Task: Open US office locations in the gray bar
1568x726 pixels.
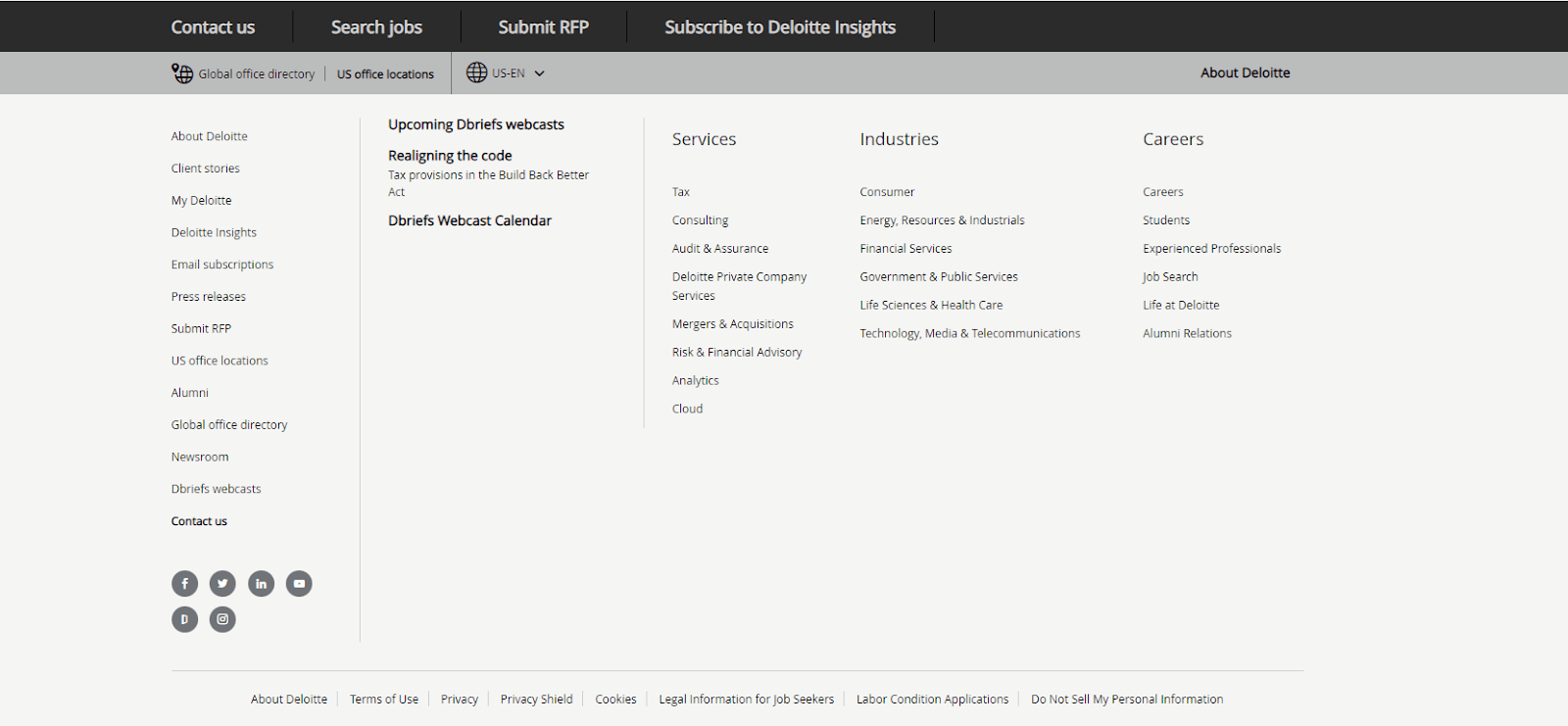Action: pos(385,74)
